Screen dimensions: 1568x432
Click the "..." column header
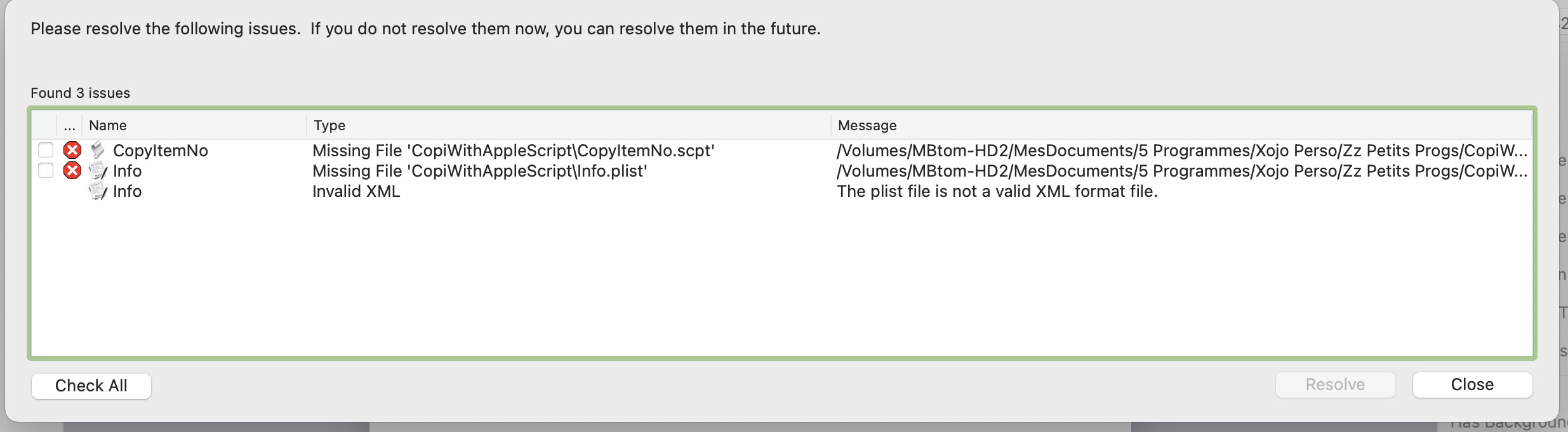[x=69, y=126]
